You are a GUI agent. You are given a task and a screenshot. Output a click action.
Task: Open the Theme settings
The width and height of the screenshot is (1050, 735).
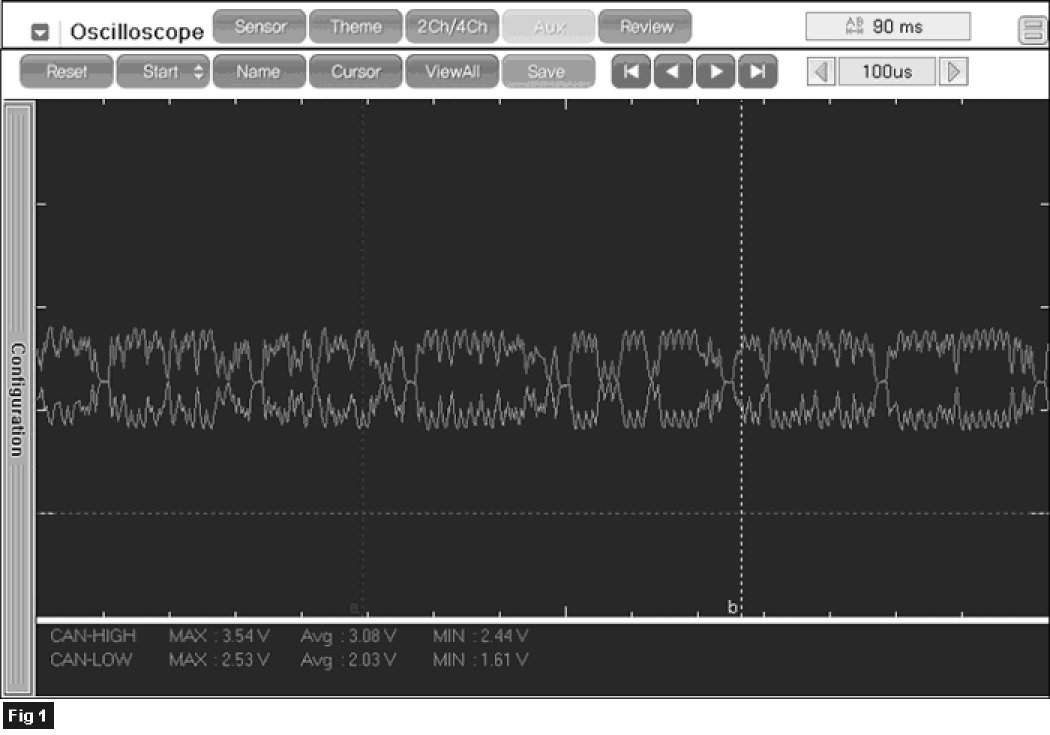click(355, 27)
